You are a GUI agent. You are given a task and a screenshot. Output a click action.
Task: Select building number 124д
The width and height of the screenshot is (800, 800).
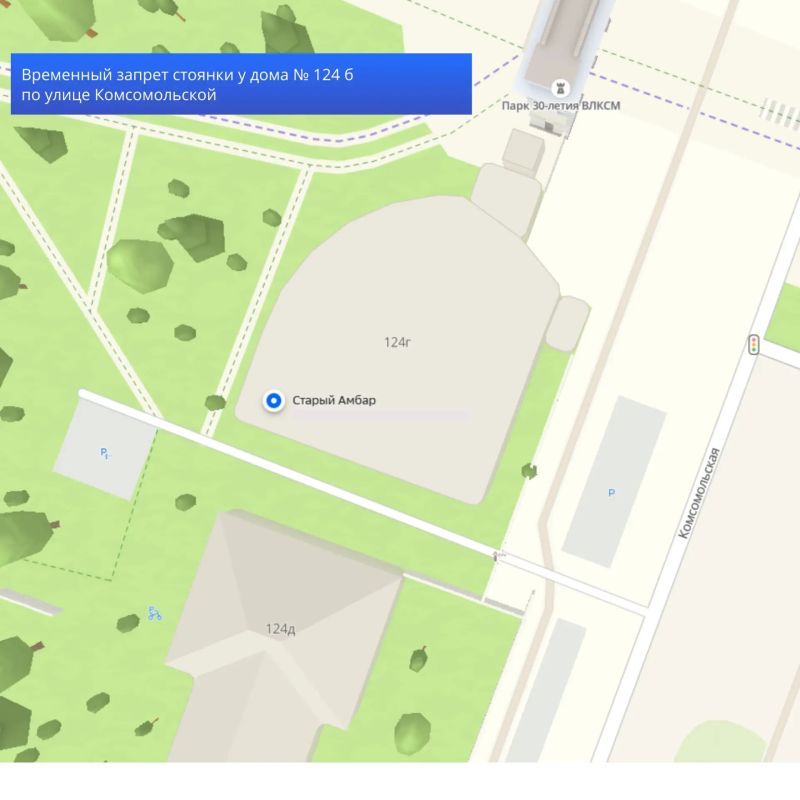280,629
